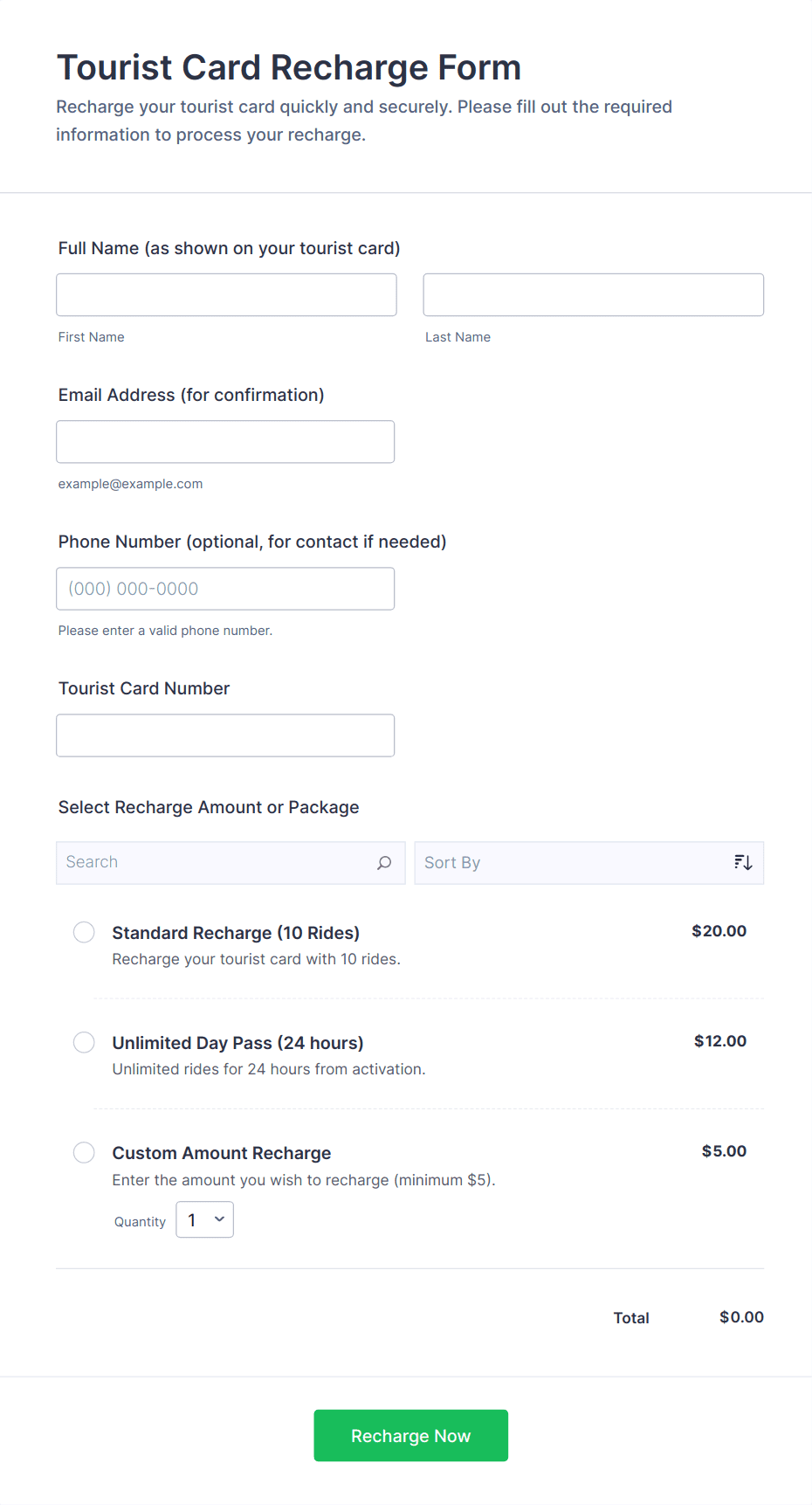Open the Sort By dropdown
The width and height of the screenshot is (812, 1505).
tap(576, 863)
